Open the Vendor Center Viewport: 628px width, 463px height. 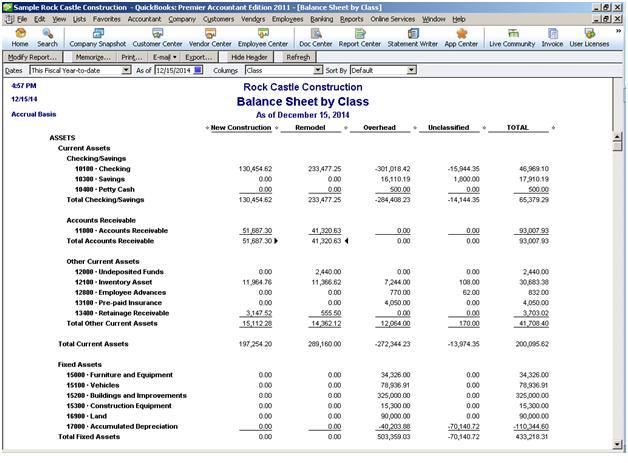[x=210, y=38]
